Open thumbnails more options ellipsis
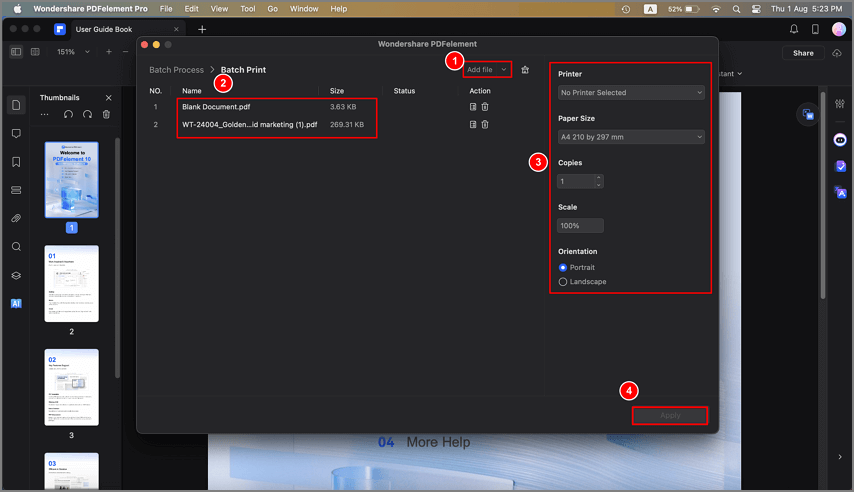Image resolution: width=854 pixels, height=492 pixels. [45, 114]
